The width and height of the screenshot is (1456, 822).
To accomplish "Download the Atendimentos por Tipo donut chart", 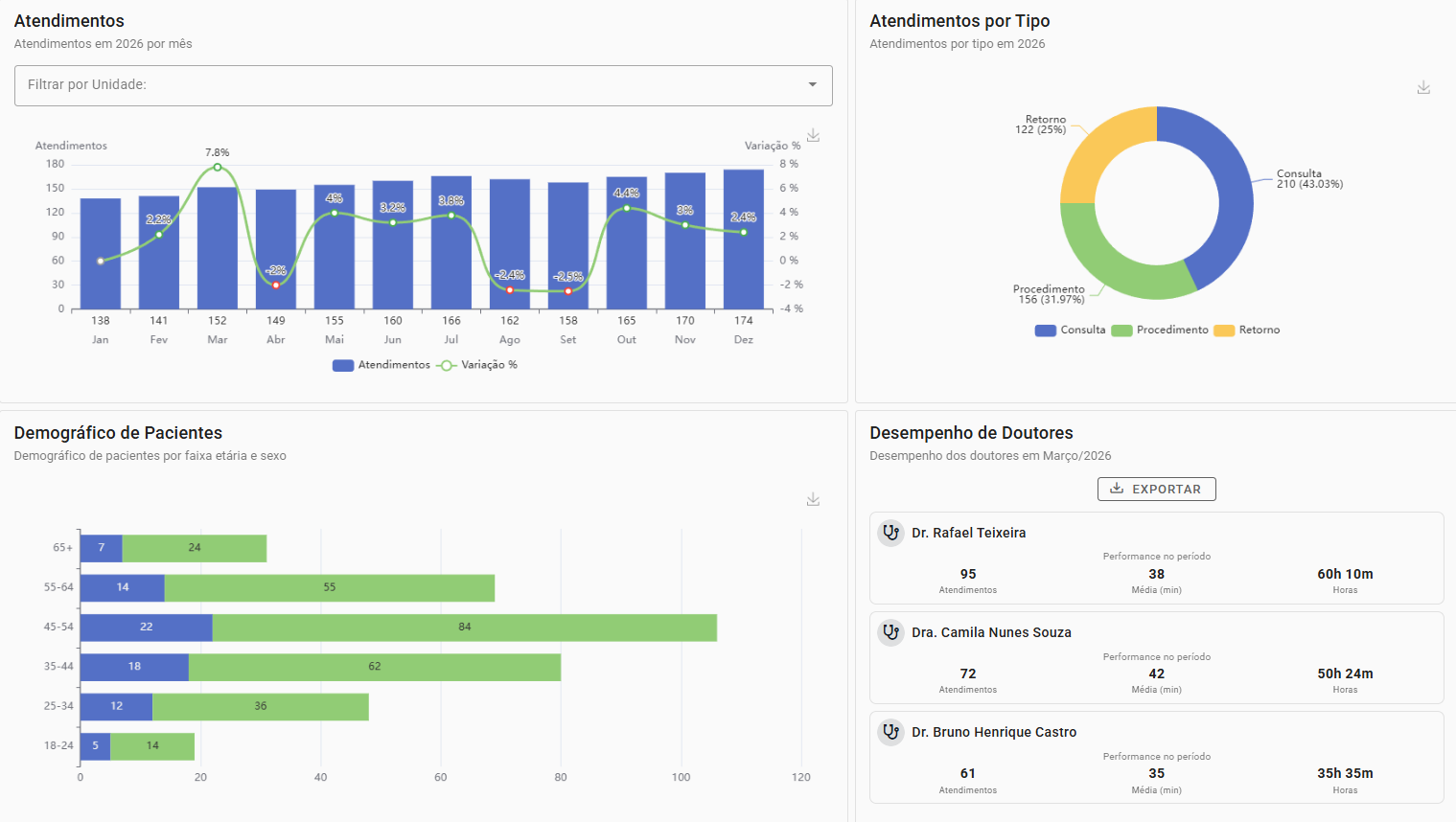I will tap(1423, 87).
